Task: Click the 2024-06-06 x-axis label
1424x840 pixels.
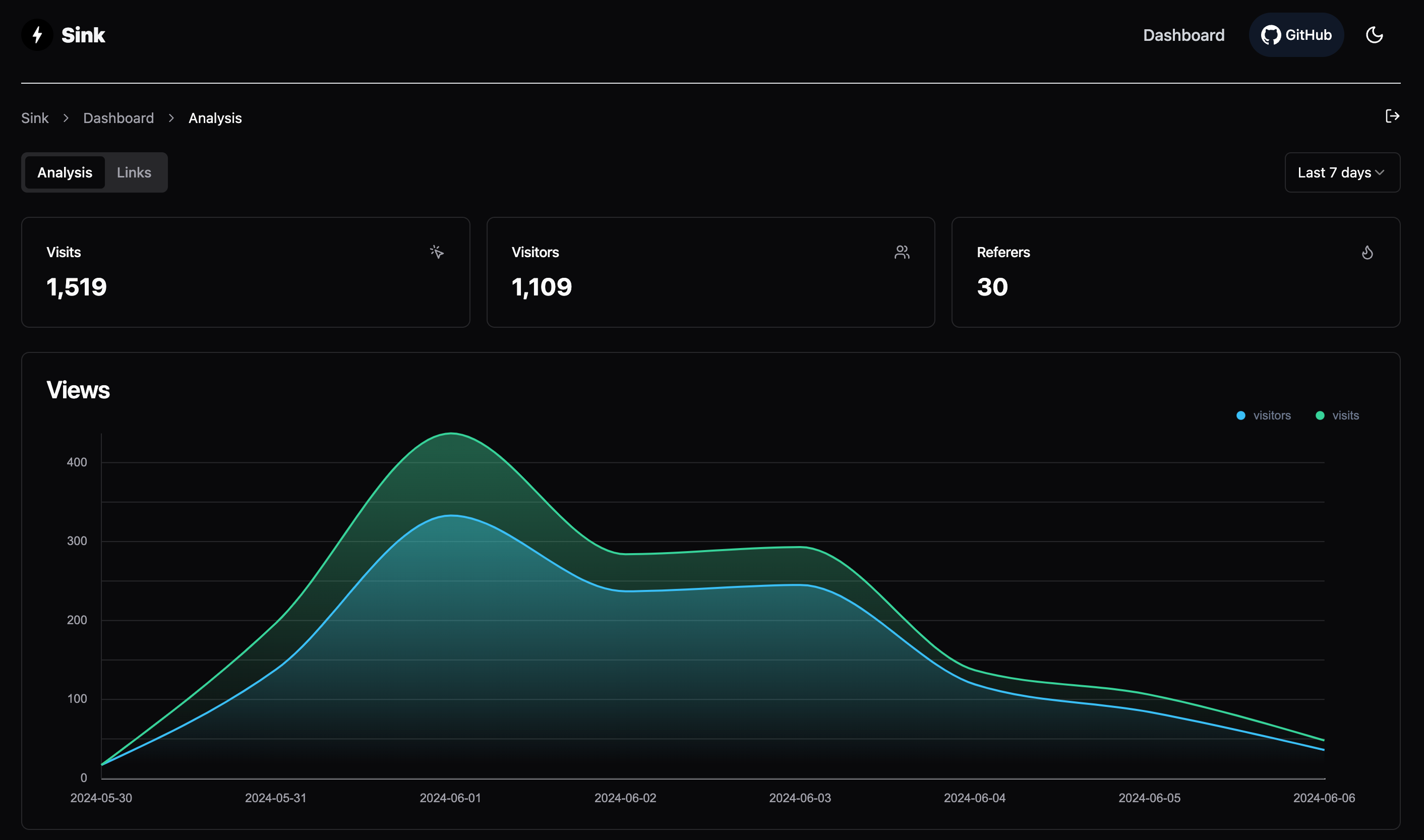Action: pyautogui.click(x=1324, y=798)
